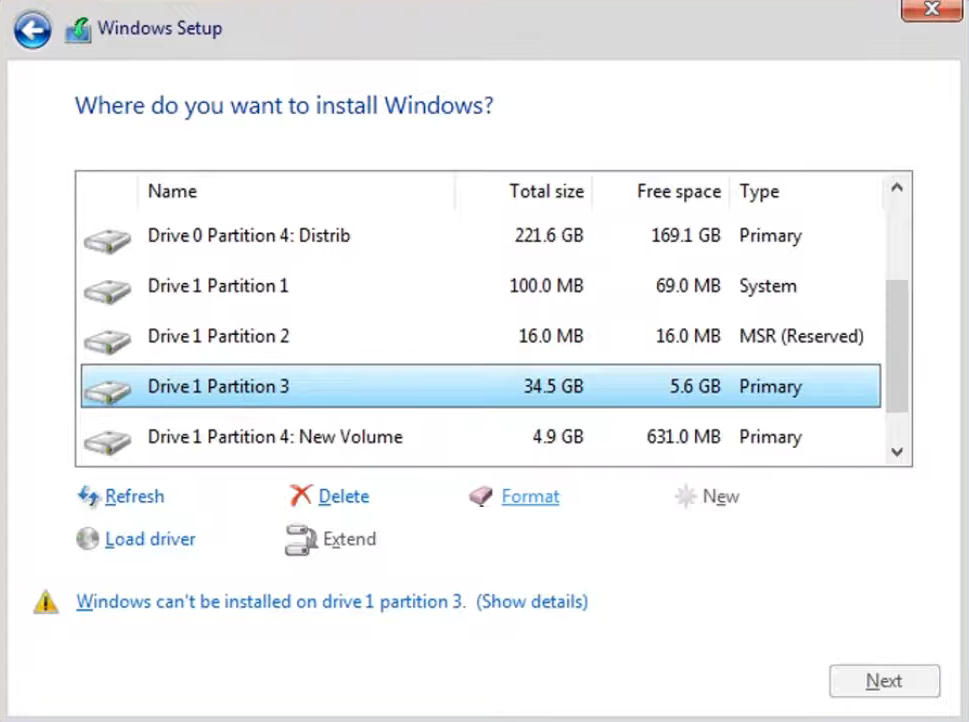Viewport: 969px width, 722px height.
Task: Go back using the blue back arrow
Action: tap(32, 30)
